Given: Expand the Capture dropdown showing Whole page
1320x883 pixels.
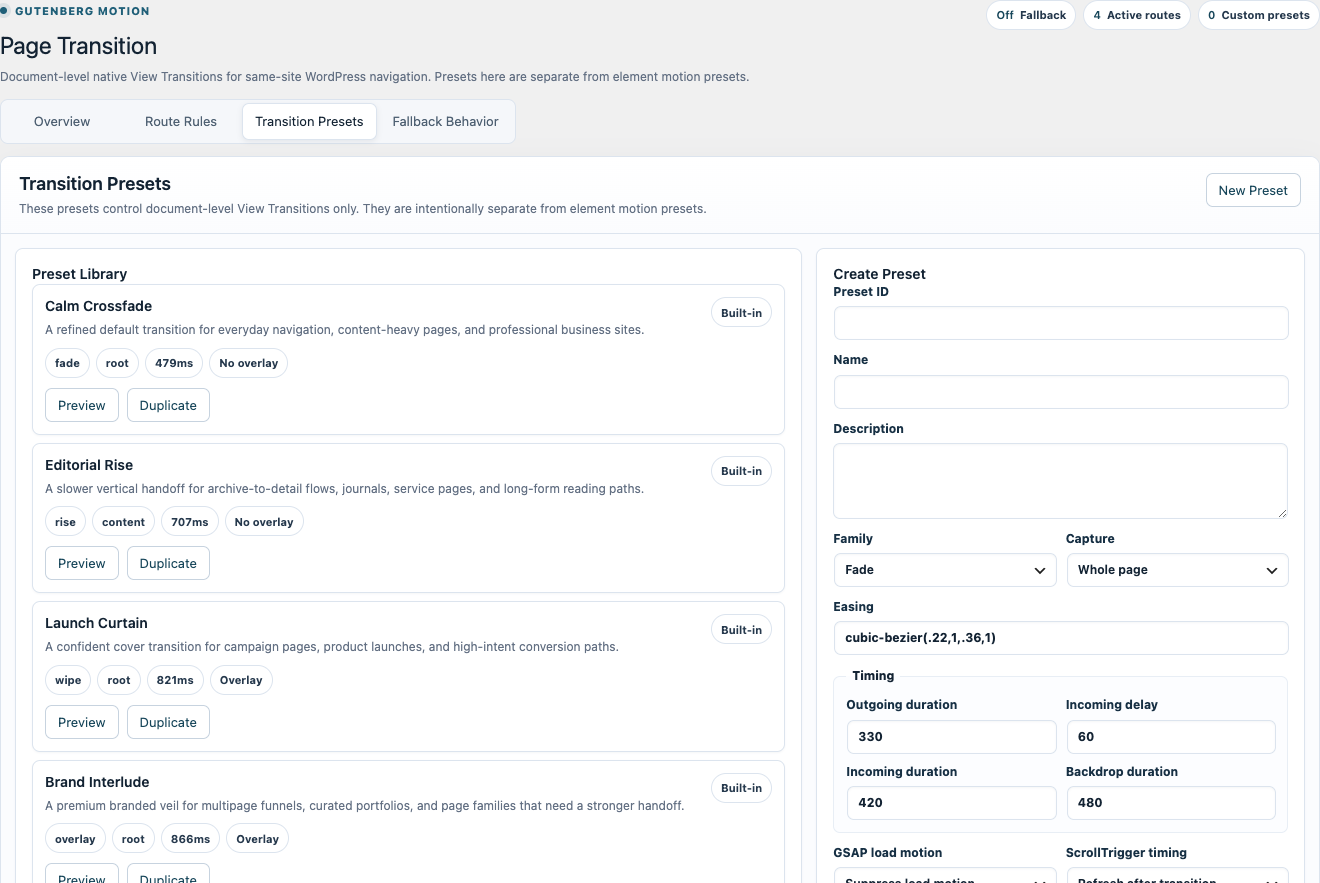Looking at the screenshot, I should click(1177, 570).
